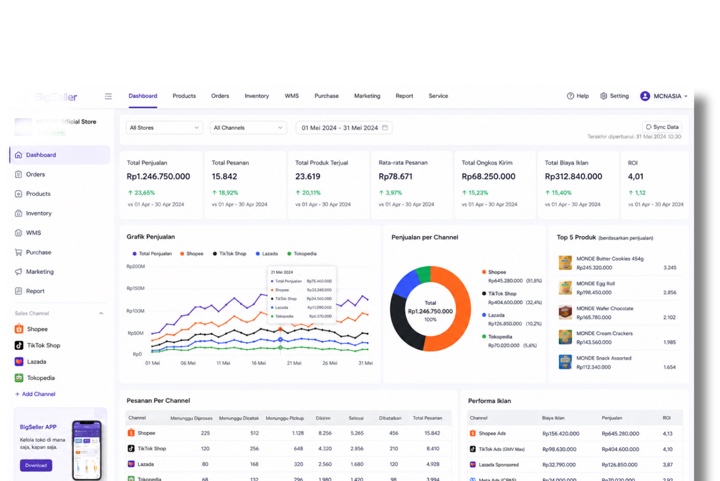The image size is (720, 481).
Task: Switch to the Orders top tab
Action: click(220, 96)
